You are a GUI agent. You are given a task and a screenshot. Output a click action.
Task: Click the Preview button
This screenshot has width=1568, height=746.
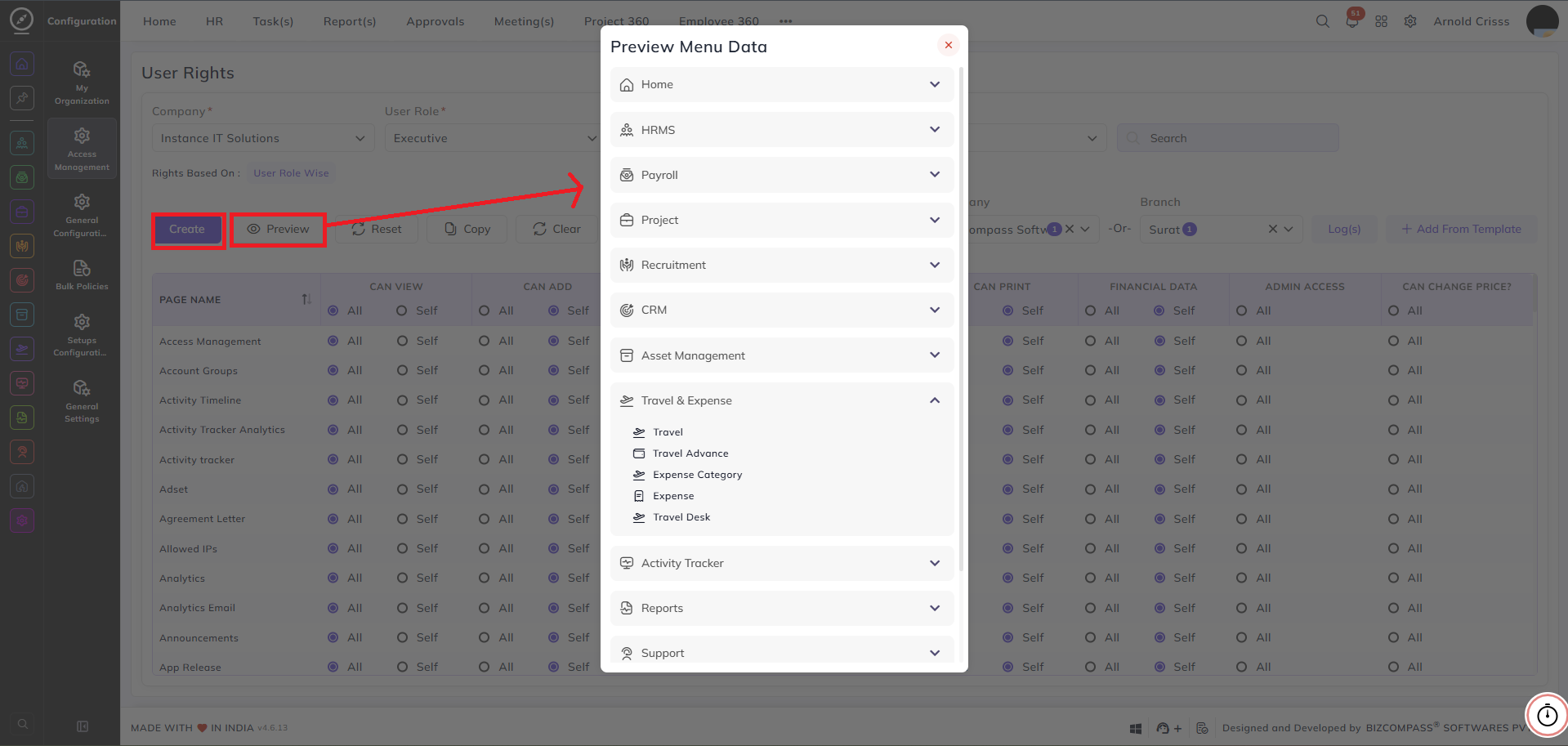pyautogui.click(x=279, y=230)
